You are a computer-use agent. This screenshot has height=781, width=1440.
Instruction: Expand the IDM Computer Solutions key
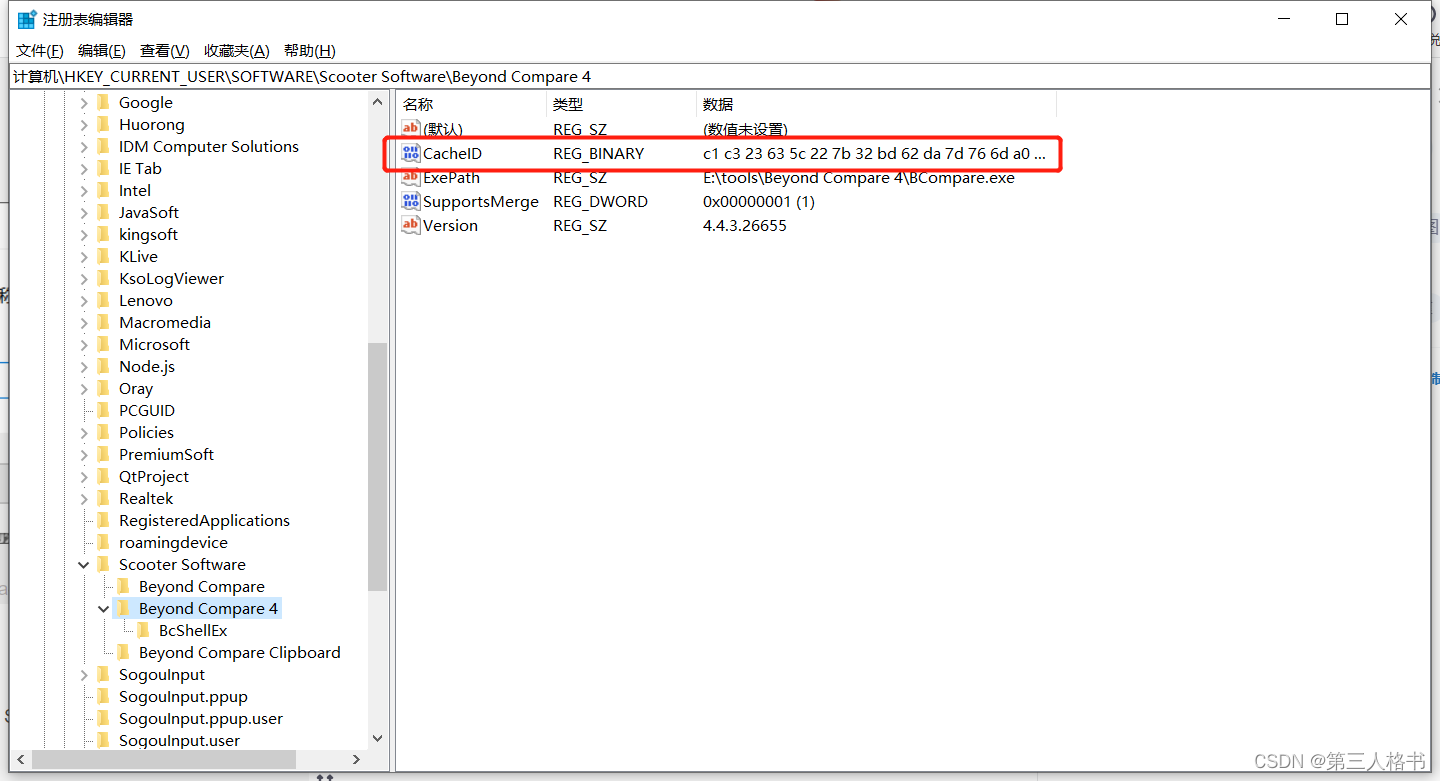pos(85,147)
